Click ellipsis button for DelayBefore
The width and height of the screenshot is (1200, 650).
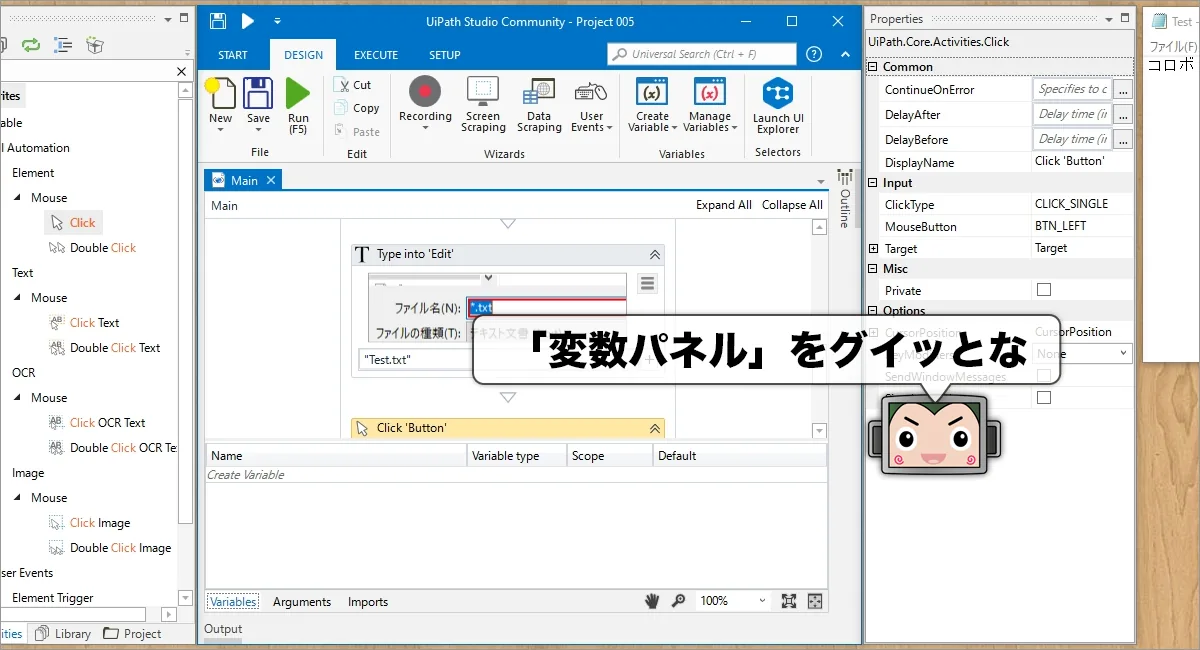pyautogui.click(x=1123, y=139)
